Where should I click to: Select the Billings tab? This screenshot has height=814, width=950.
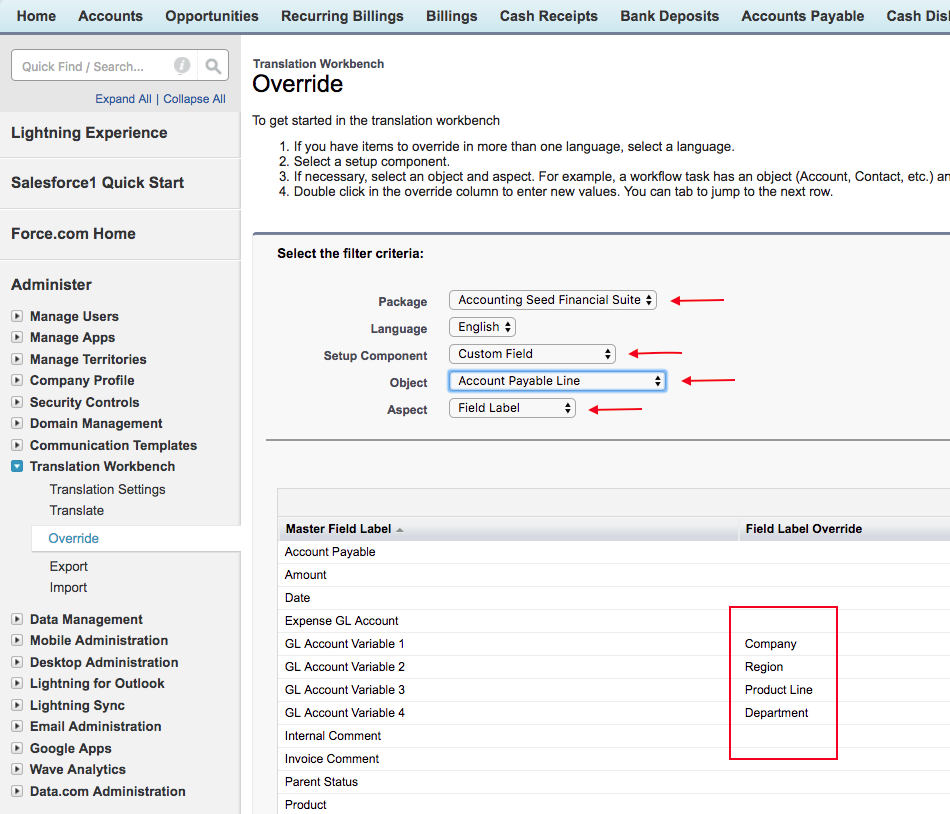click(451, 16)
